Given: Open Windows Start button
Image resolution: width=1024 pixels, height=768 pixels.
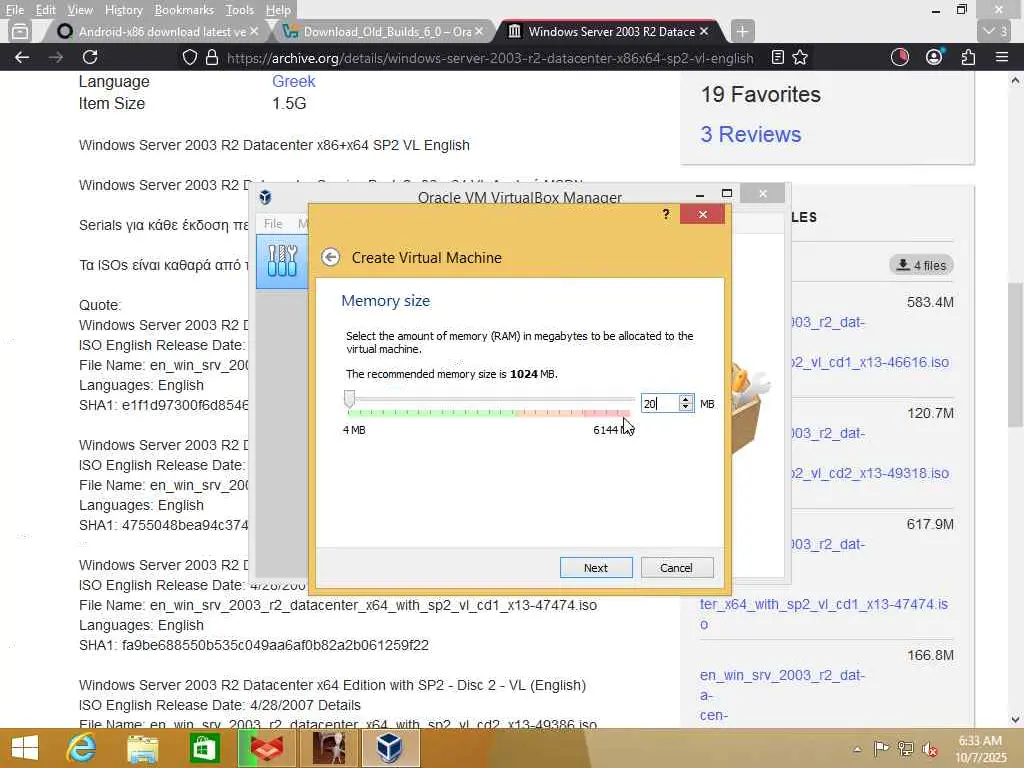Looking at the screenshot, I should pyautogui.click(x=25, y=748).
